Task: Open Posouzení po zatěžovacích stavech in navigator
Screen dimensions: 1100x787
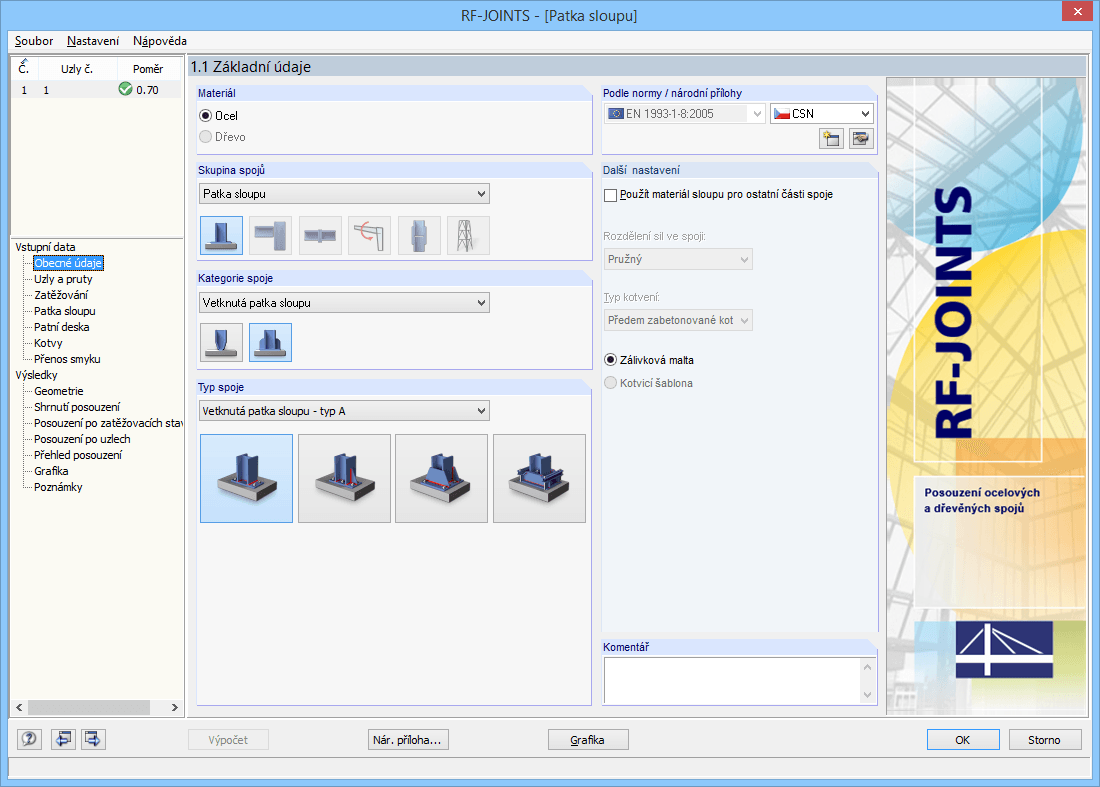Action: point(108,424)
